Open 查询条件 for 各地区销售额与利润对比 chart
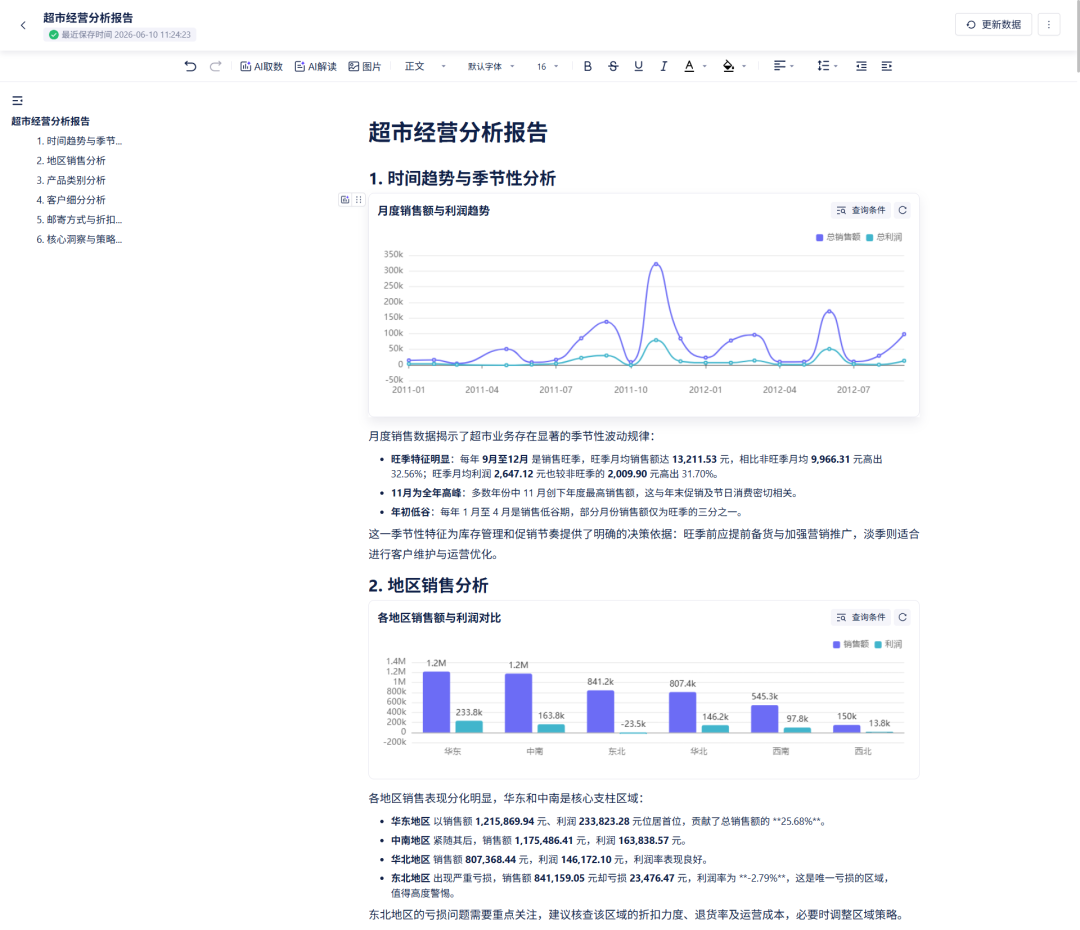This screenshot has width=1080, height=930. [861, 617]
